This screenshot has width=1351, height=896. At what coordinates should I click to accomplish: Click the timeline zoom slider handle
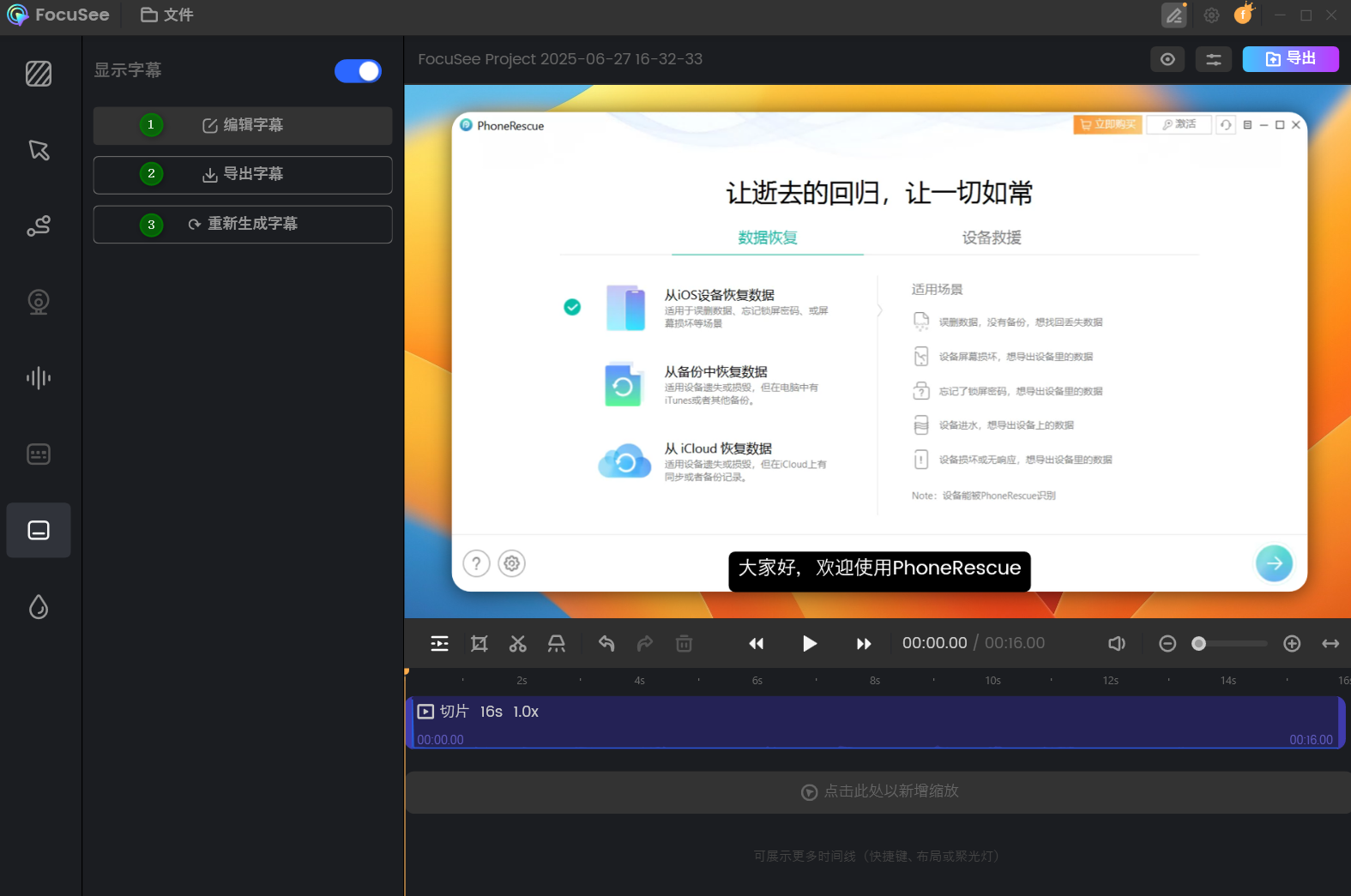coord(1199,644)
